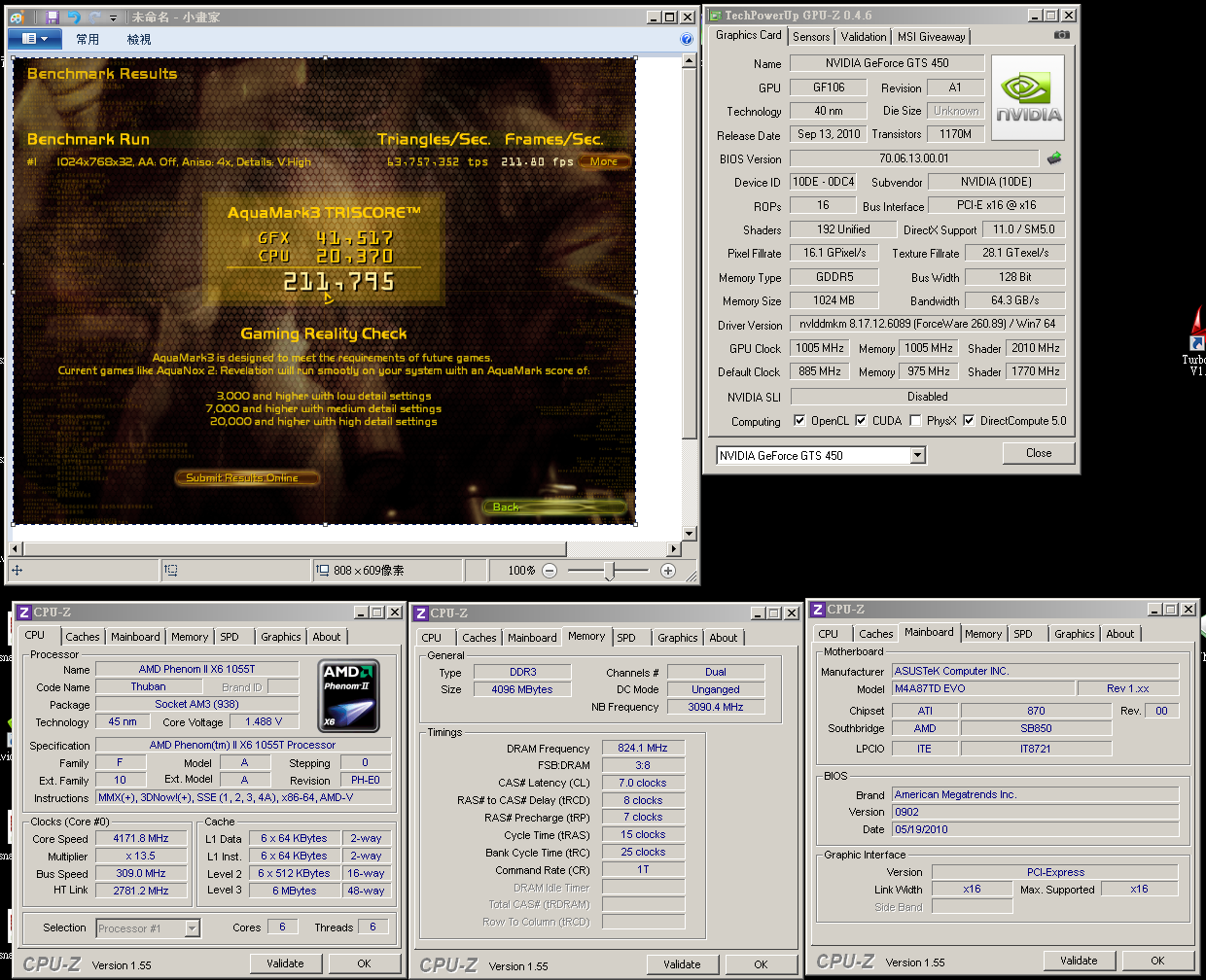Click the GPU Clock 1005 MHz field in GPU-Z

pyautogui.click(x=820, y=348)
